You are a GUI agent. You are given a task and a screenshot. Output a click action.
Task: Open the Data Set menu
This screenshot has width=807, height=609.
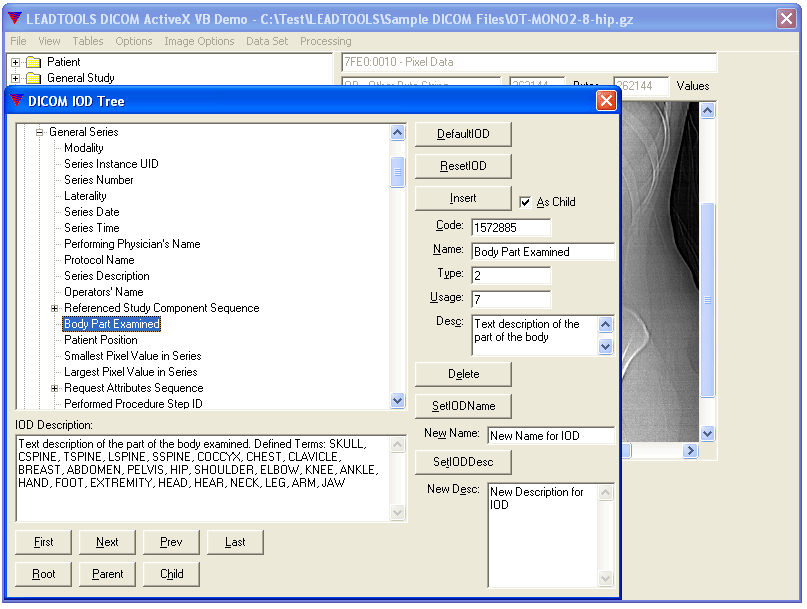(x=266, y=41)
